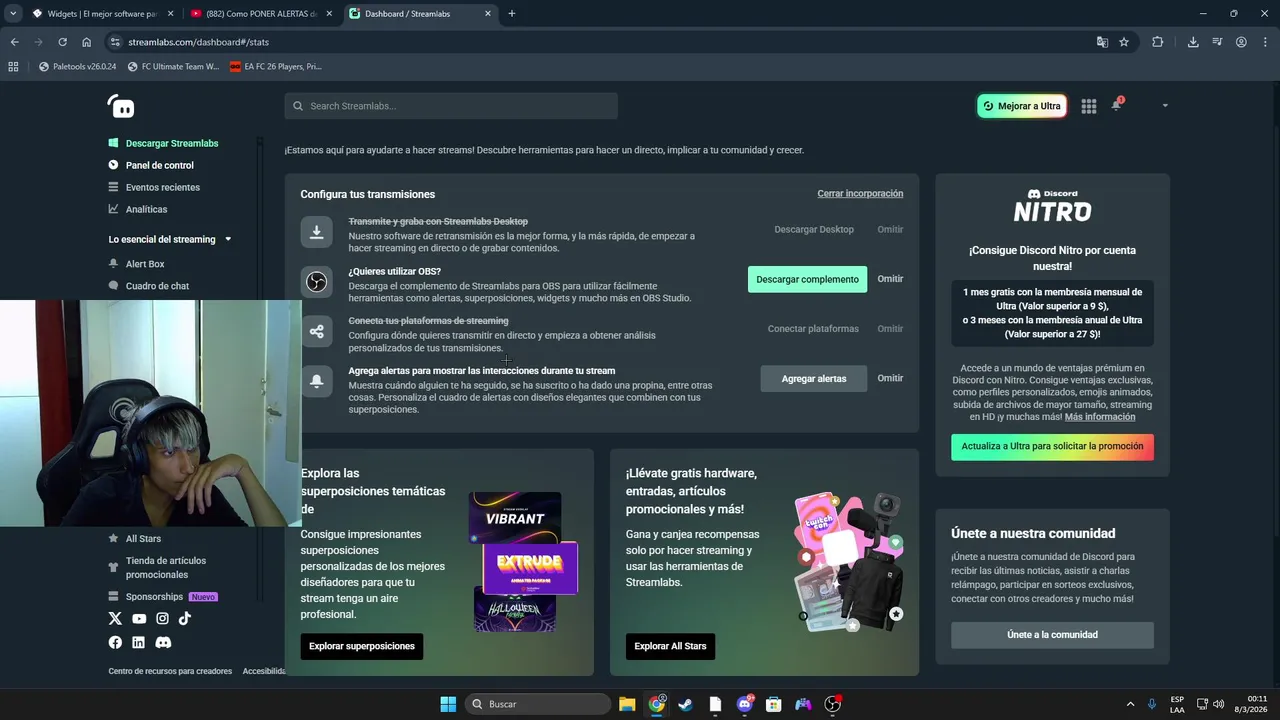Show hidden system tray icons
The height and width of the screenshot is (720, 1280).
tap(1130, 704)
